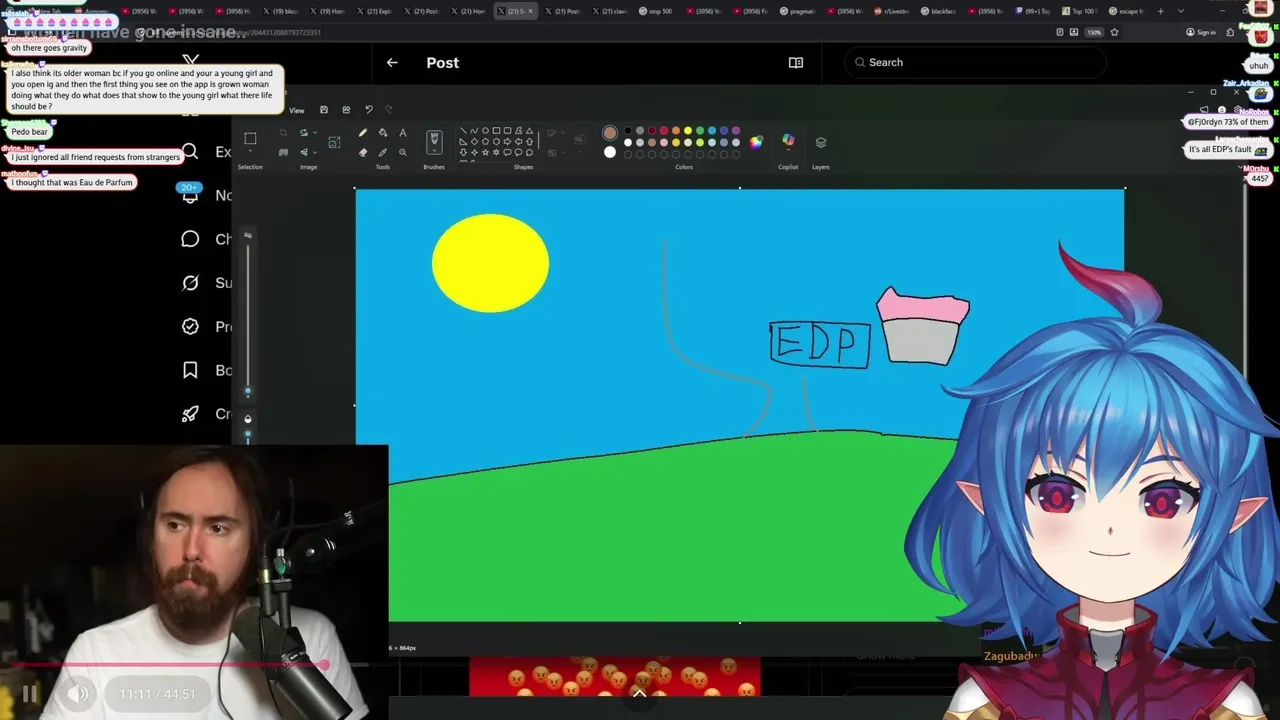
Task: Go back with the Post arrow
Action: tap(392, 62)
